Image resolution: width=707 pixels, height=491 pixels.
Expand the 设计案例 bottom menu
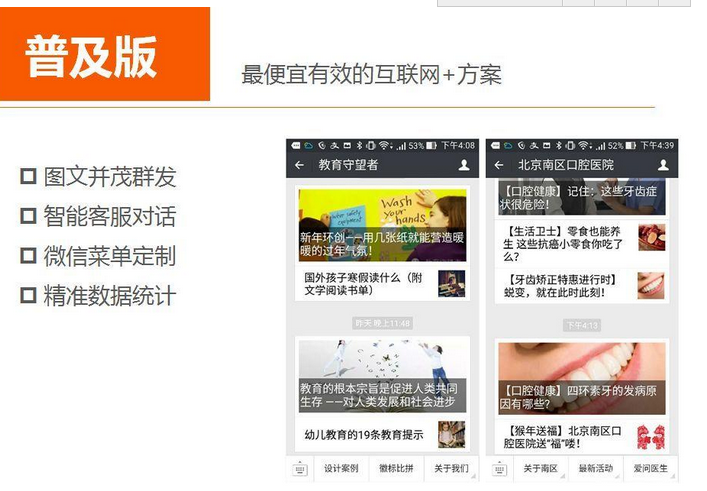coord(341,469)
